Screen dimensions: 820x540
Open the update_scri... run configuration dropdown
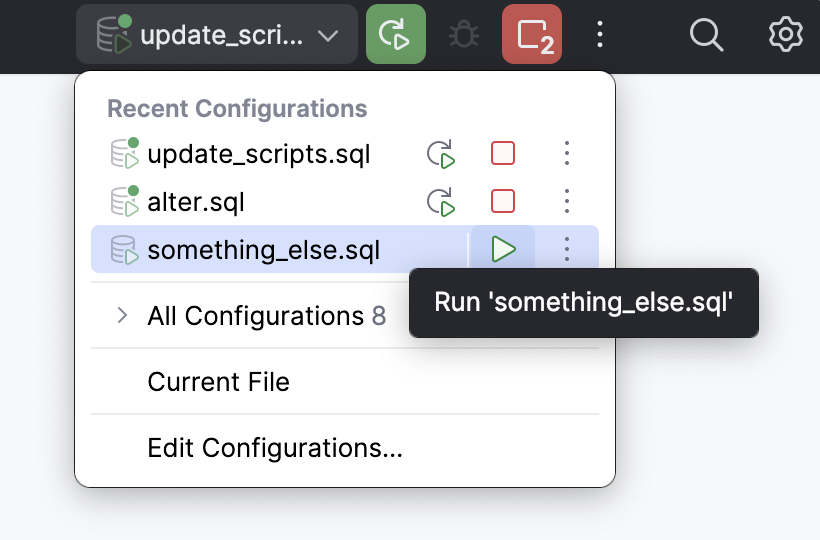217,35
